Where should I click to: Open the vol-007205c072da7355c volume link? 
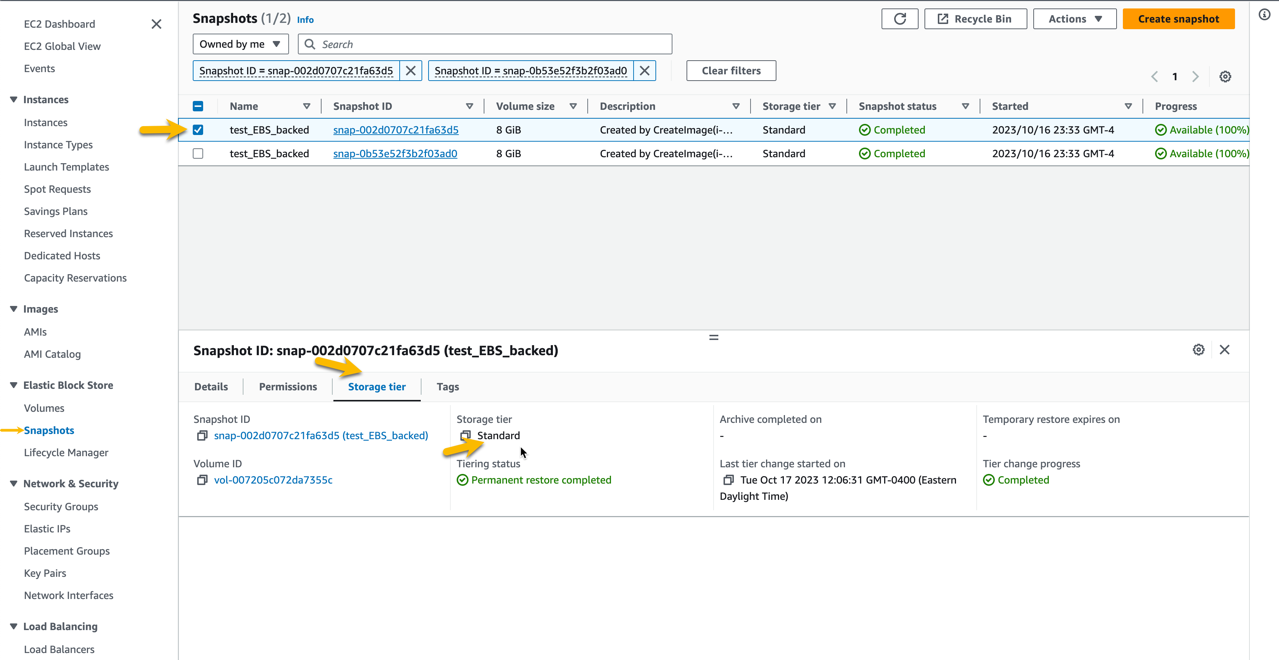coord(271,479)
